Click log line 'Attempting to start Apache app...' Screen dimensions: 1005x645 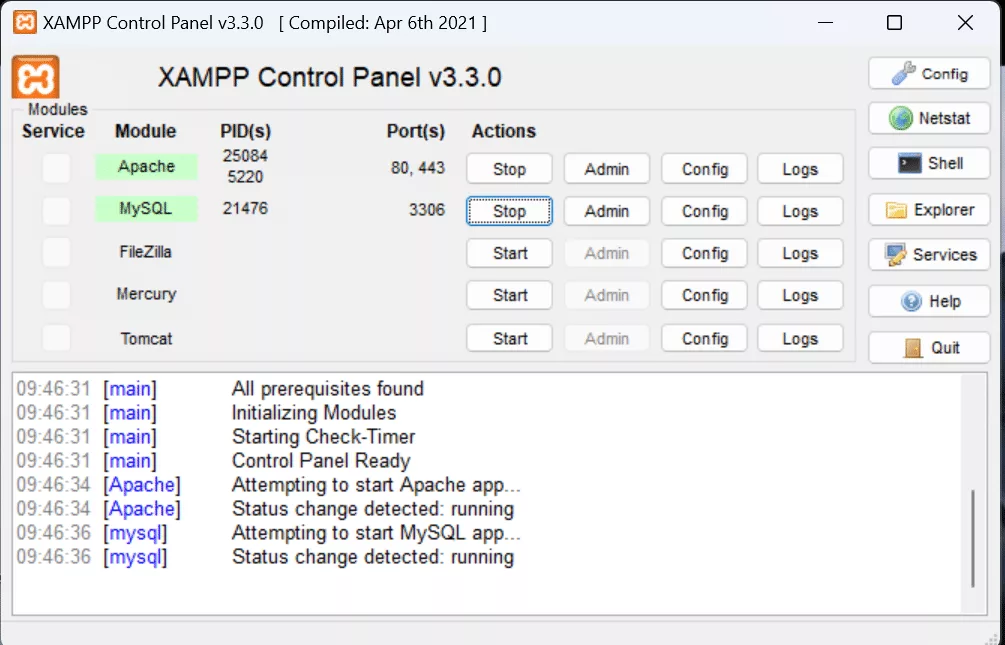click(376, 485)
